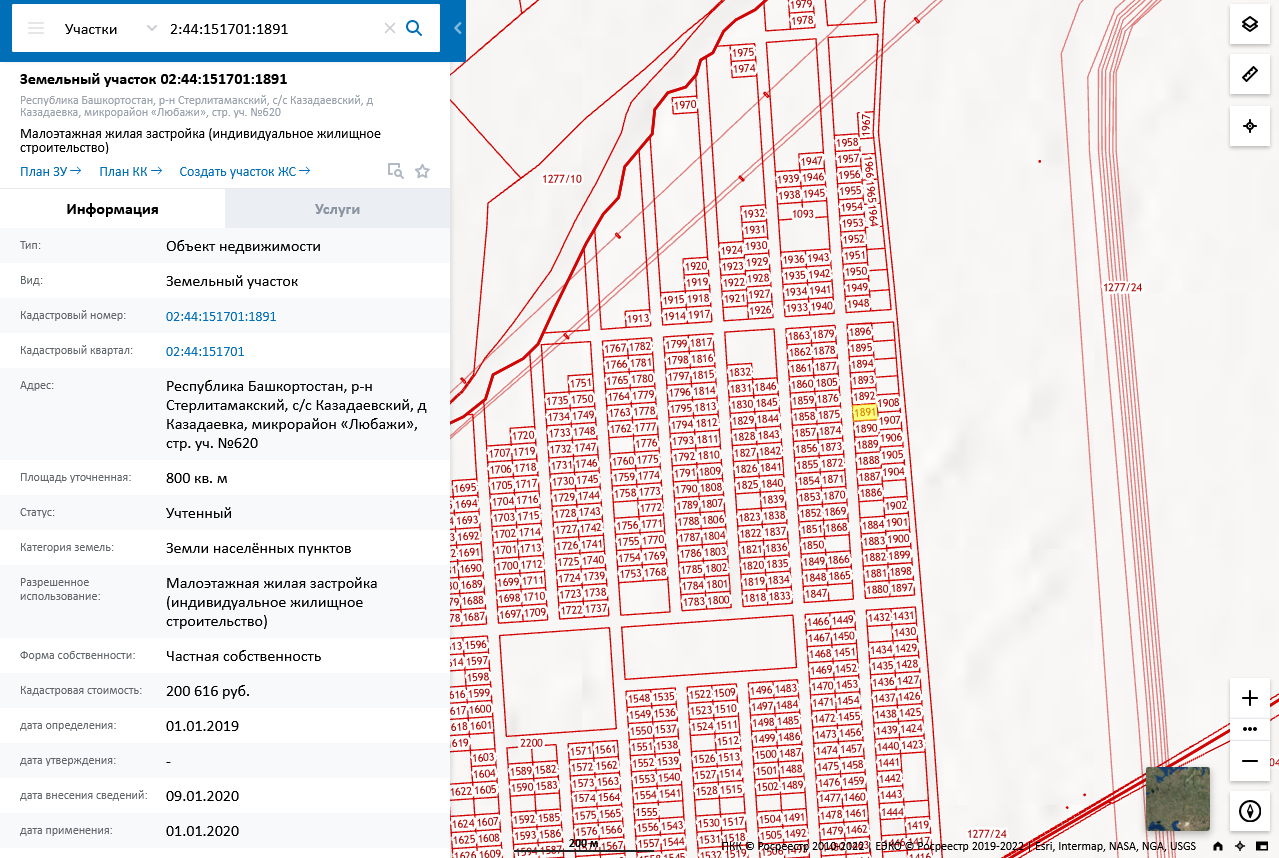
Task: Clear the search field with X
Action: (390, 28)
